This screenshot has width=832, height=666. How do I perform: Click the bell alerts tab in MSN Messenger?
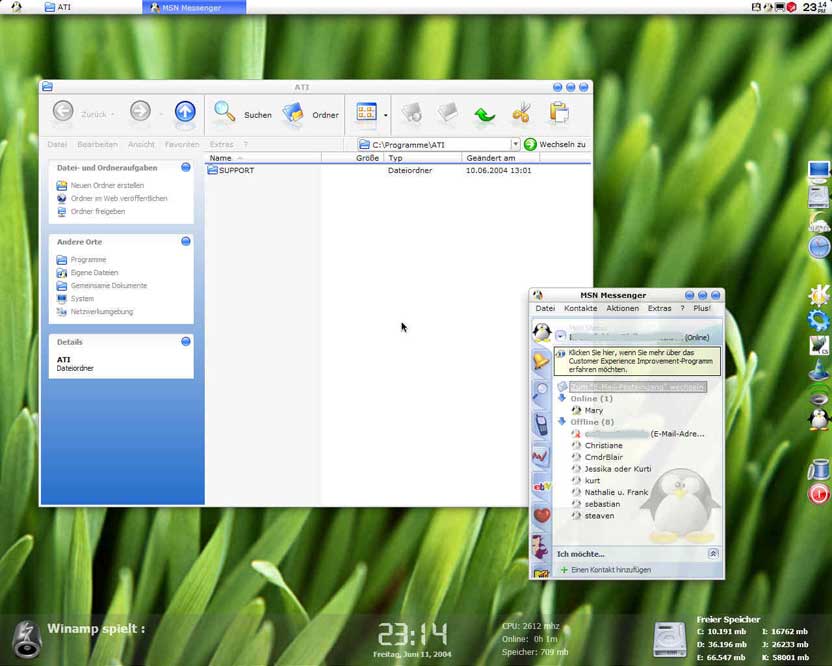pos(540,360)
